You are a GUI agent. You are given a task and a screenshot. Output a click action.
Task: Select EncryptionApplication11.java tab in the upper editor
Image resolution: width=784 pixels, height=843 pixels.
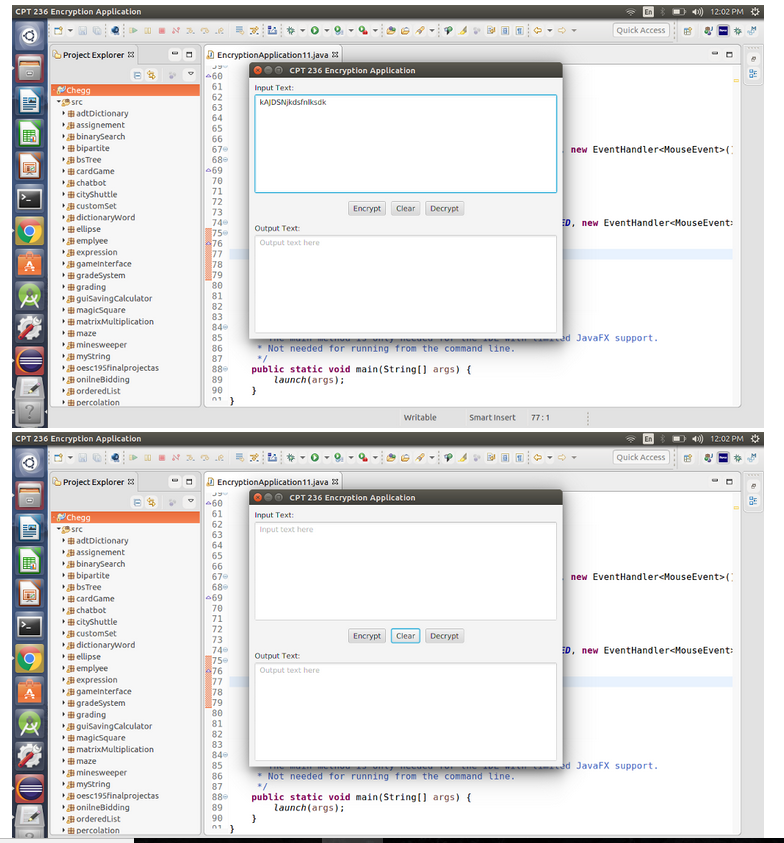[273, 55]
